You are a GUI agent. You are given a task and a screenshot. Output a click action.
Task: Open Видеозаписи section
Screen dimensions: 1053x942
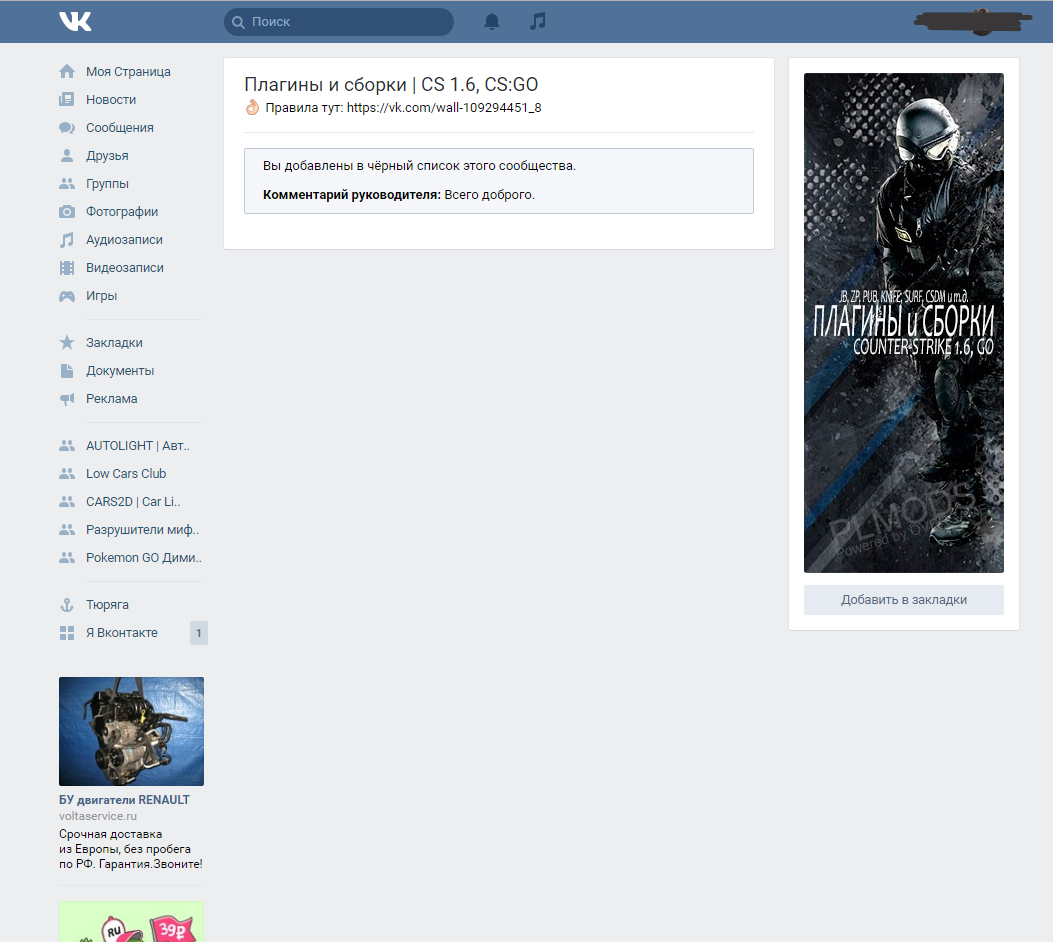pos(125,268)
